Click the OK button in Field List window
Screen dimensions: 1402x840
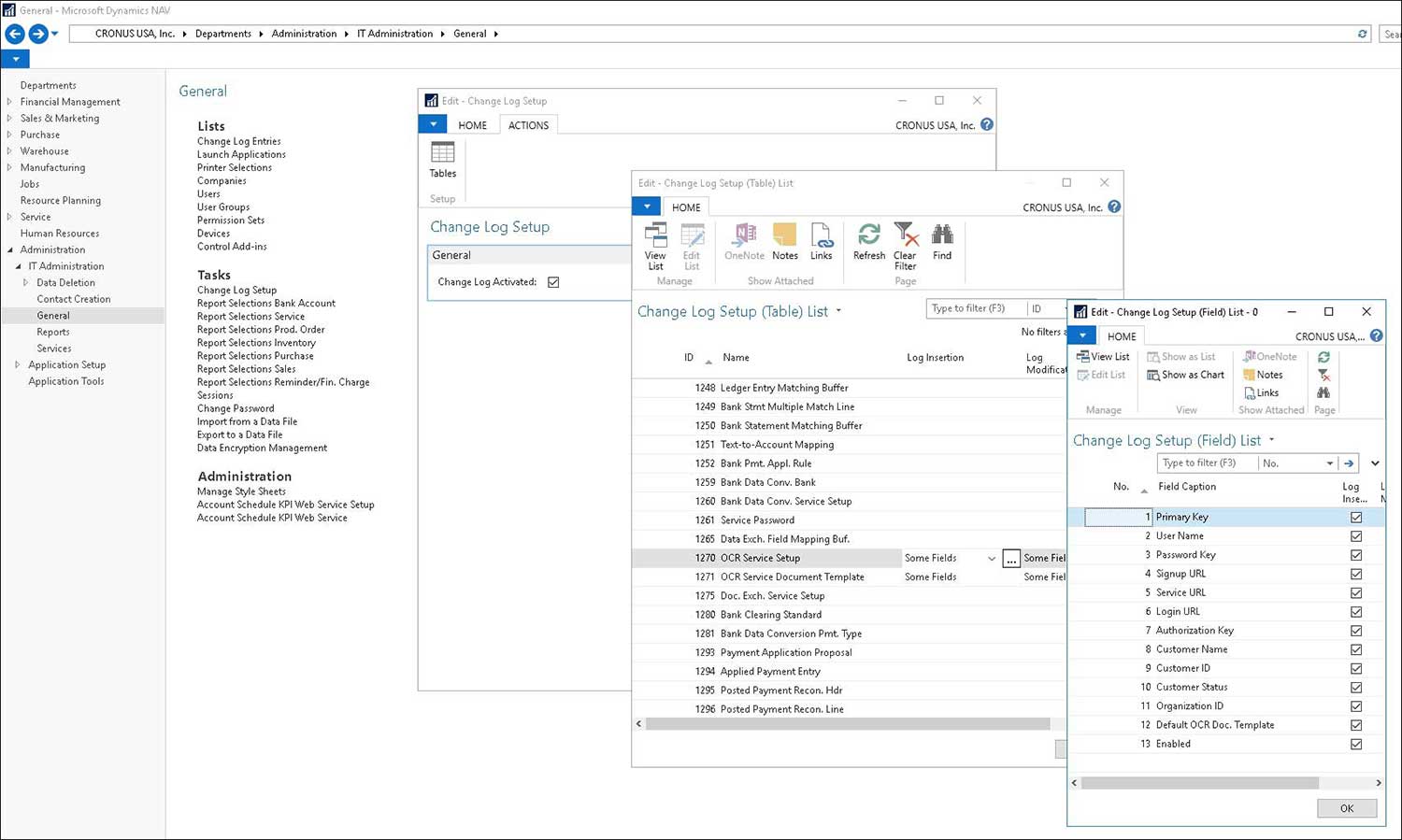point(1346,807)
